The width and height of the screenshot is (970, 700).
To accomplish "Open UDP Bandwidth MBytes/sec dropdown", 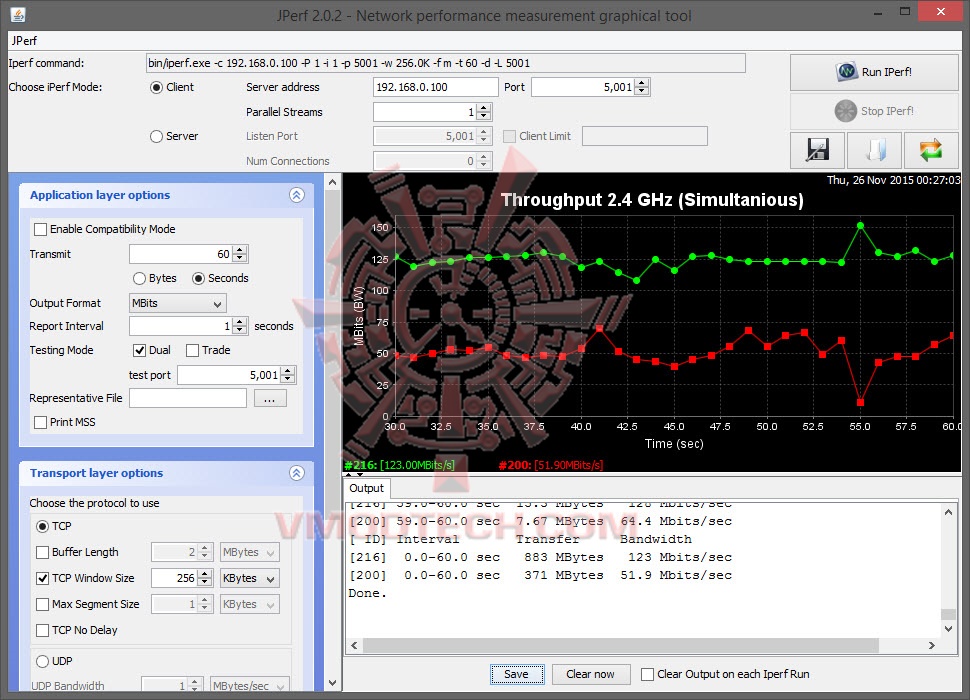I will pos(249,685).
